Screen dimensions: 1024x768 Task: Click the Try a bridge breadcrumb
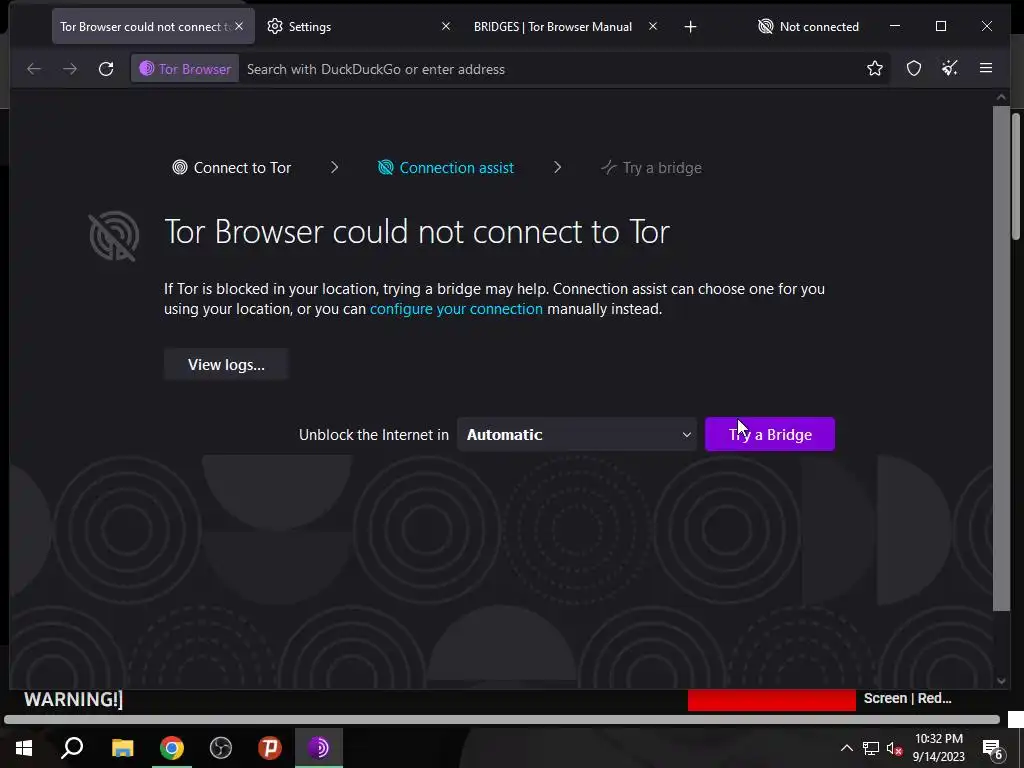(x=651, y=168)
